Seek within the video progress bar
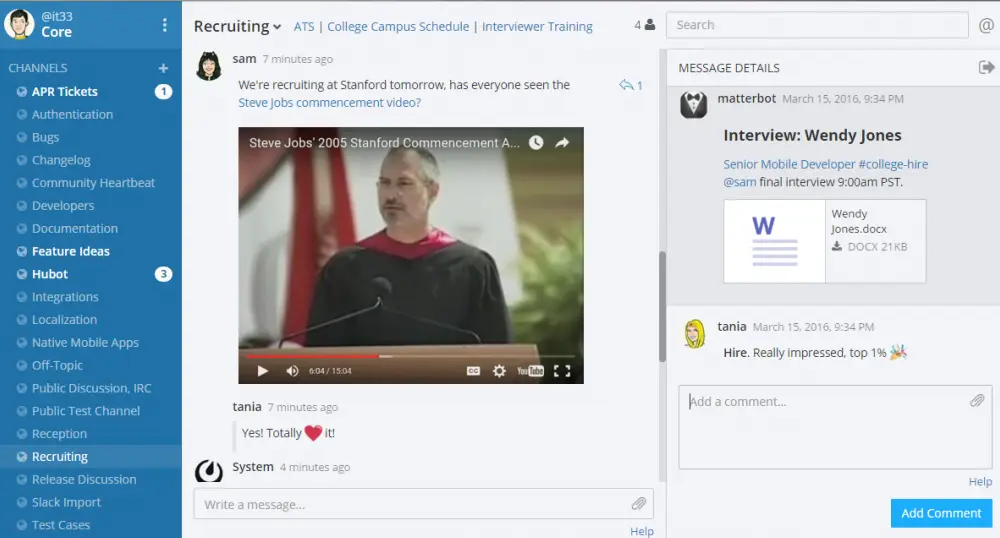 click(410, 356)
